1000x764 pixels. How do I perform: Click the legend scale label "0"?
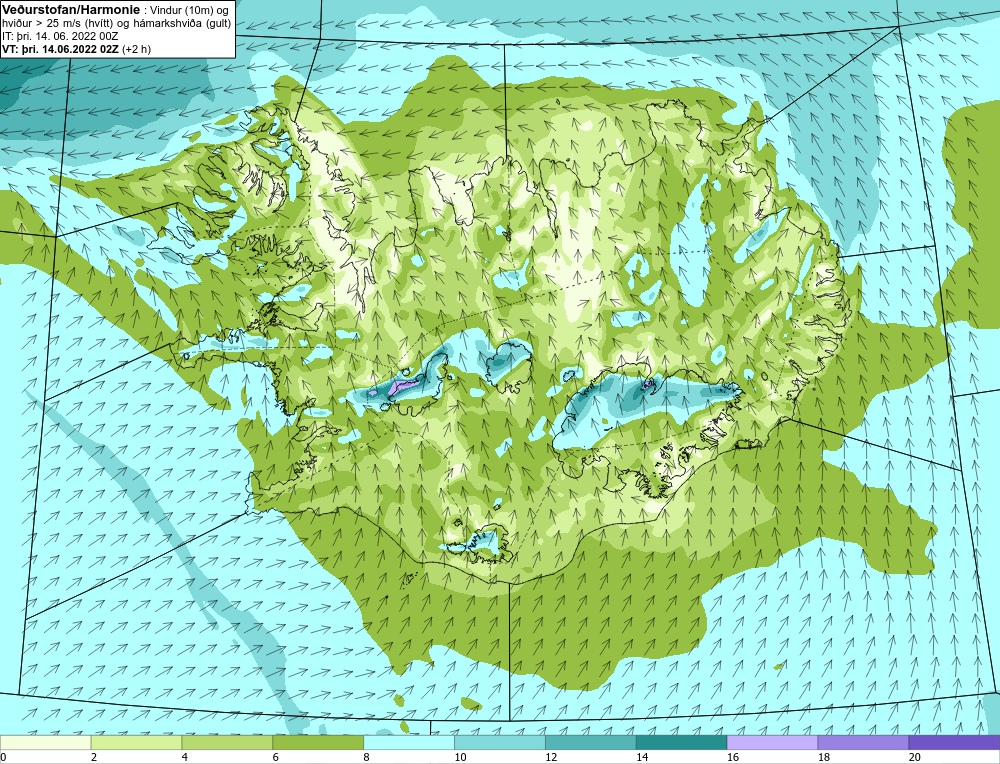pyautogui.click(x=3, y=757)
